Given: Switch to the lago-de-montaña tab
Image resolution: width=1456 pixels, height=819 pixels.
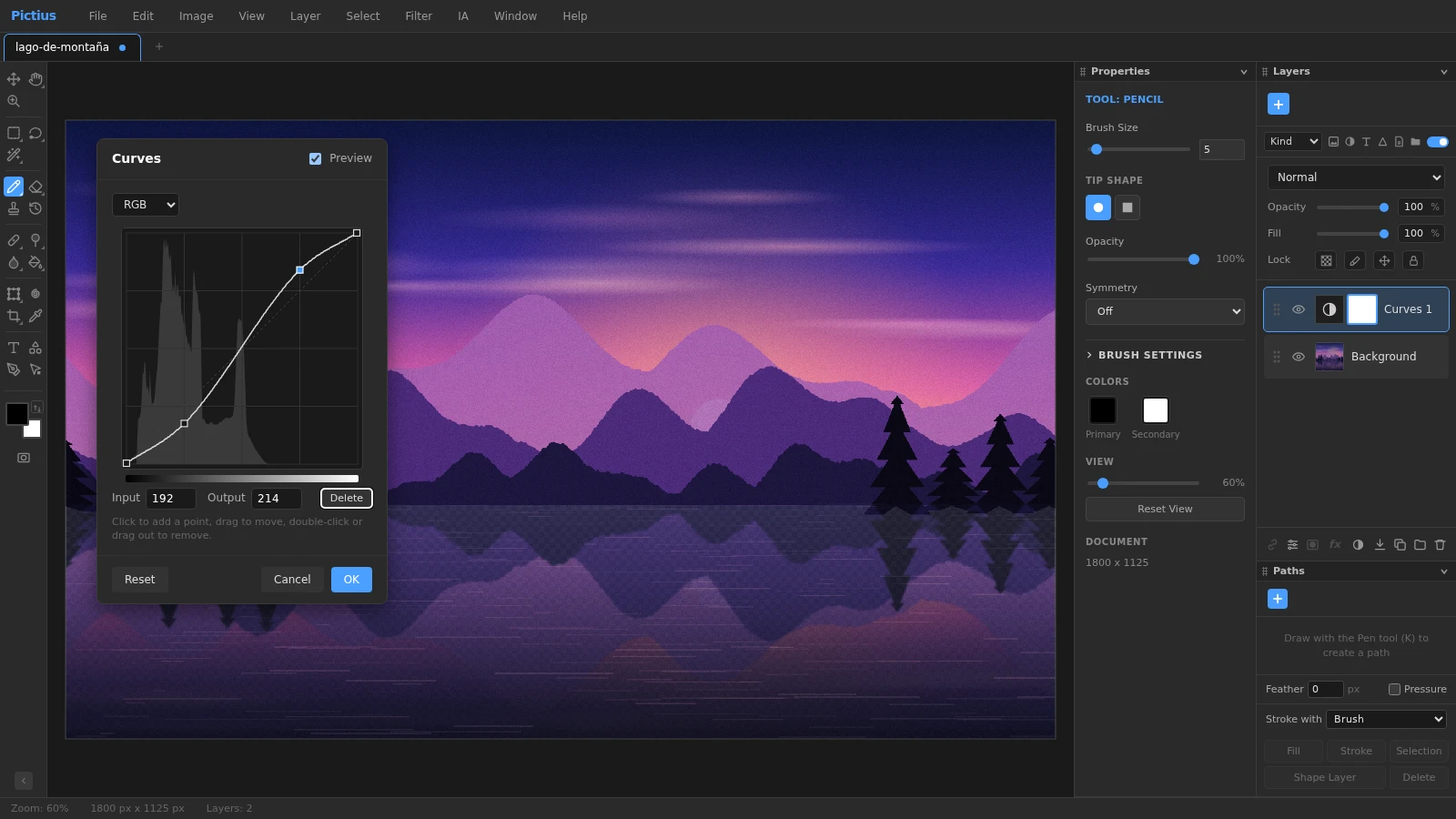Looking at the screenshot, I should [72, 47].
